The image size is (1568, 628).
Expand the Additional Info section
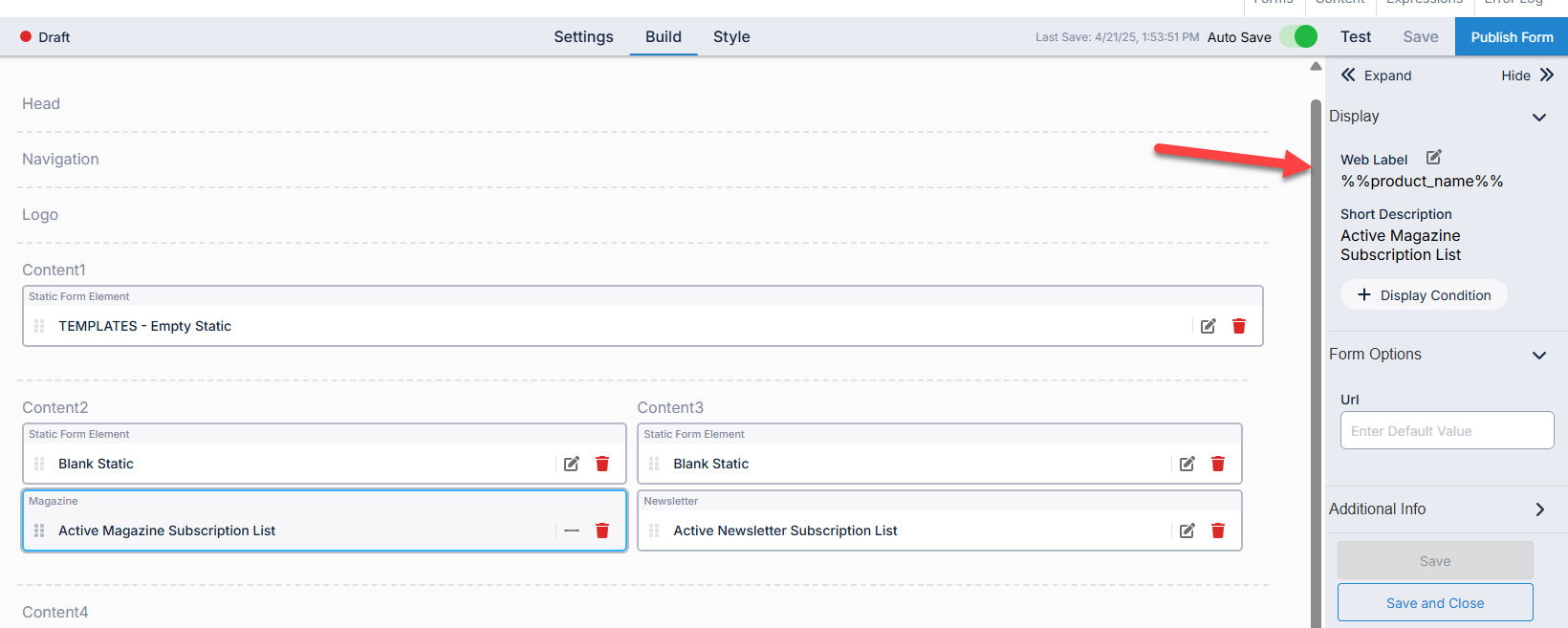coord(1539,509)
